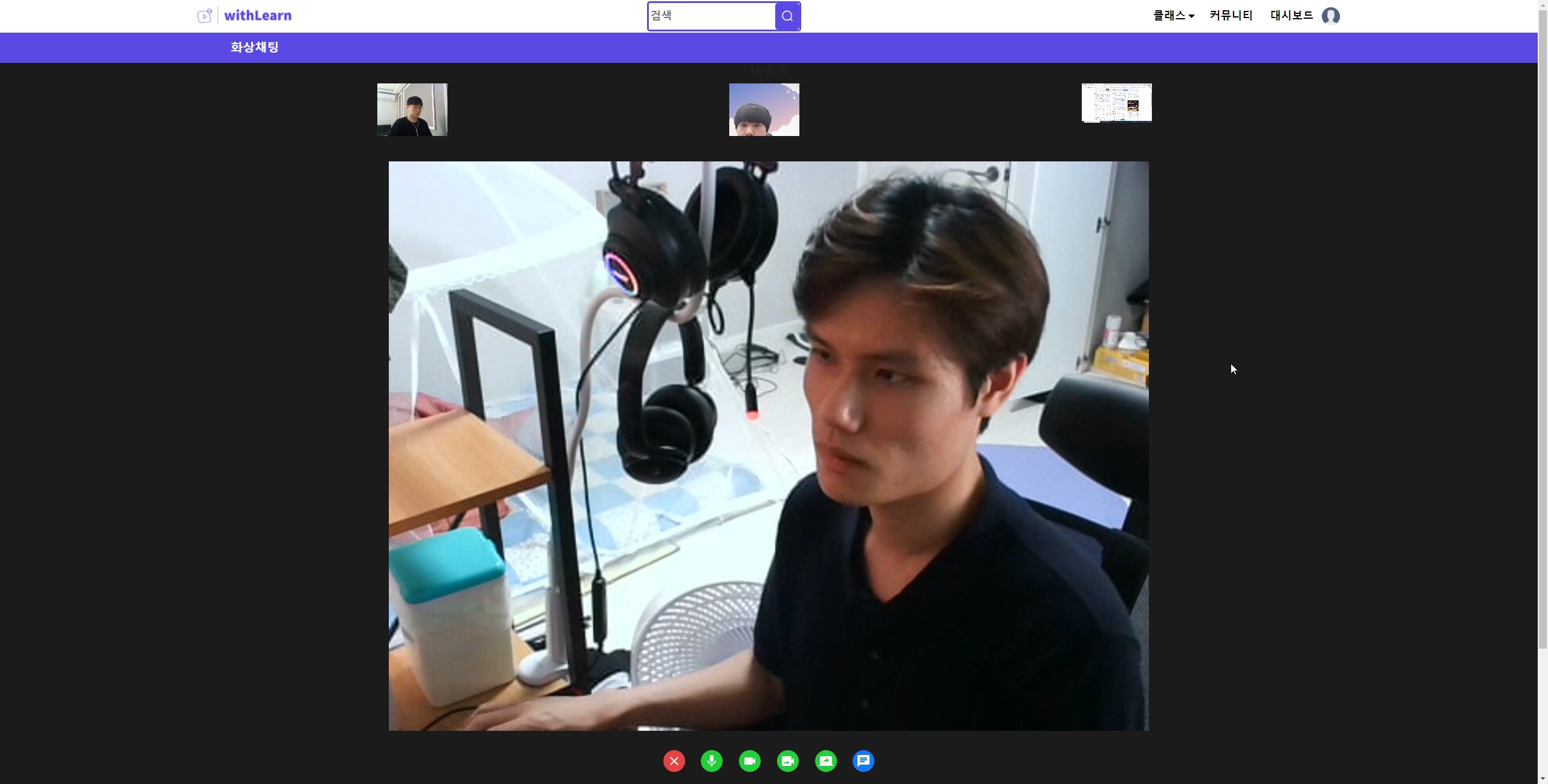
Task: Select the participant thumbnail with glasses
Action: [412, 109]
